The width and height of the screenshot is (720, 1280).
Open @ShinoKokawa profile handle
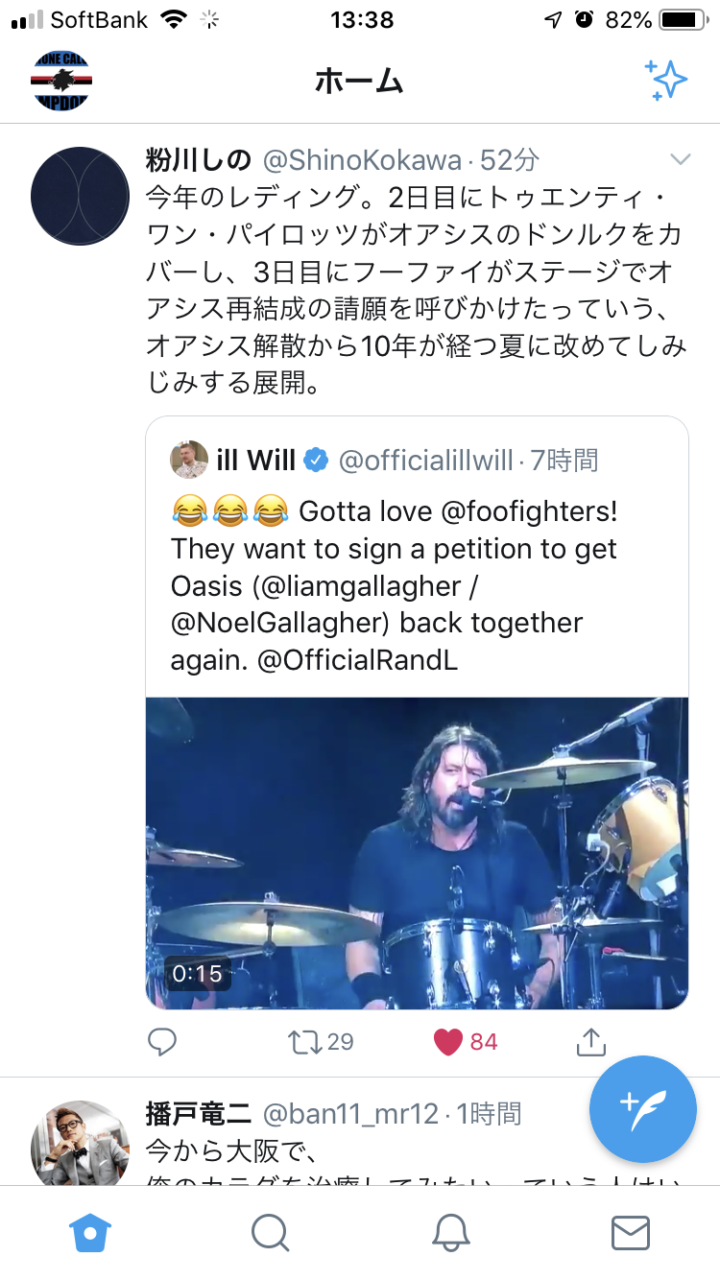click(362, 161)
